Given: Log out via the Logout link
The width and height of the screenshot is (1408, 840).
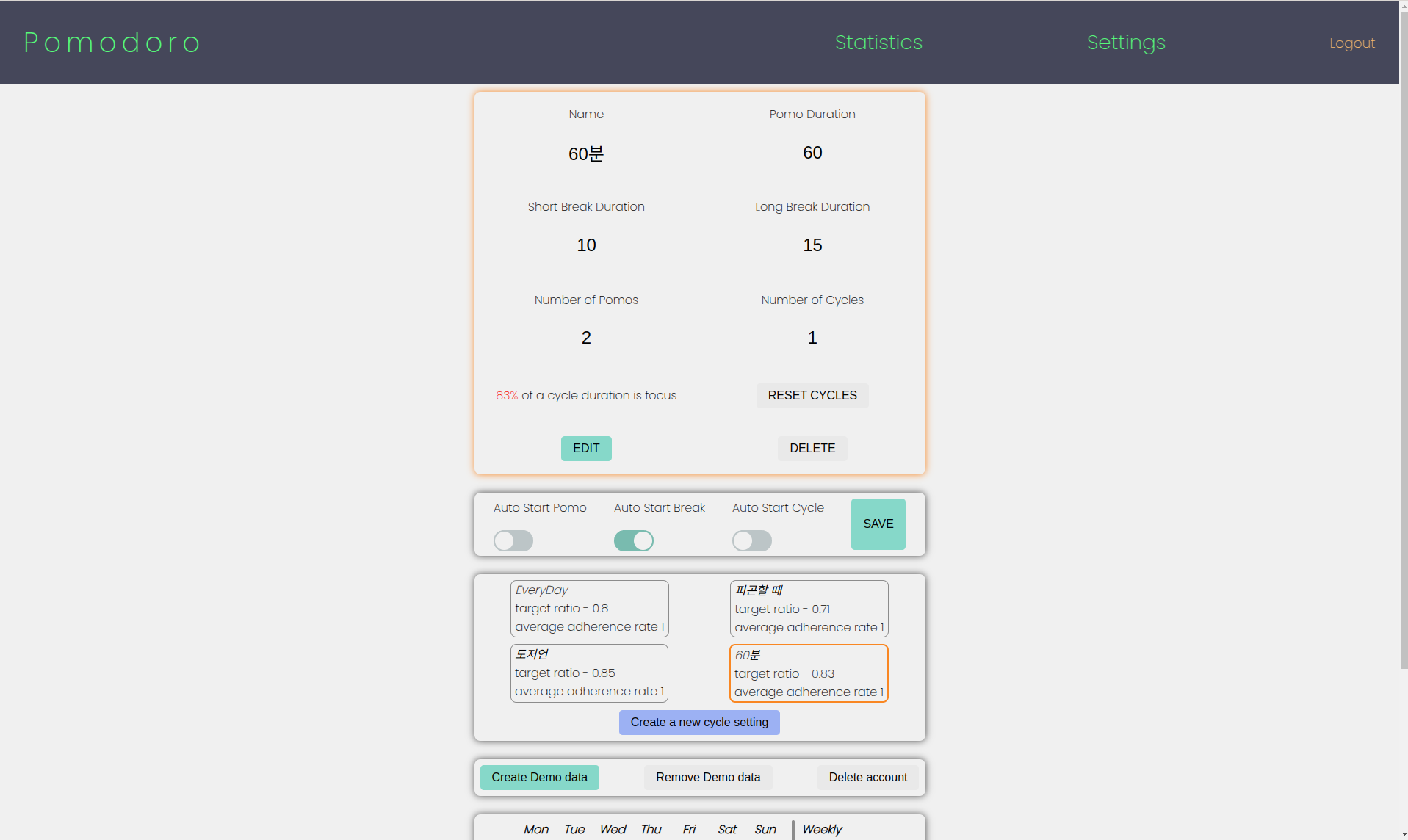Looking at the screenshot, I should click(1351, 43).
